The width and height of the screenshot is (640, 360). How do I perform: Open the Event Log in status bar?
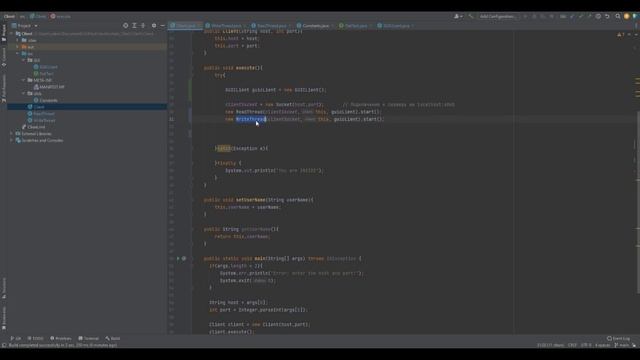point(618,338)
